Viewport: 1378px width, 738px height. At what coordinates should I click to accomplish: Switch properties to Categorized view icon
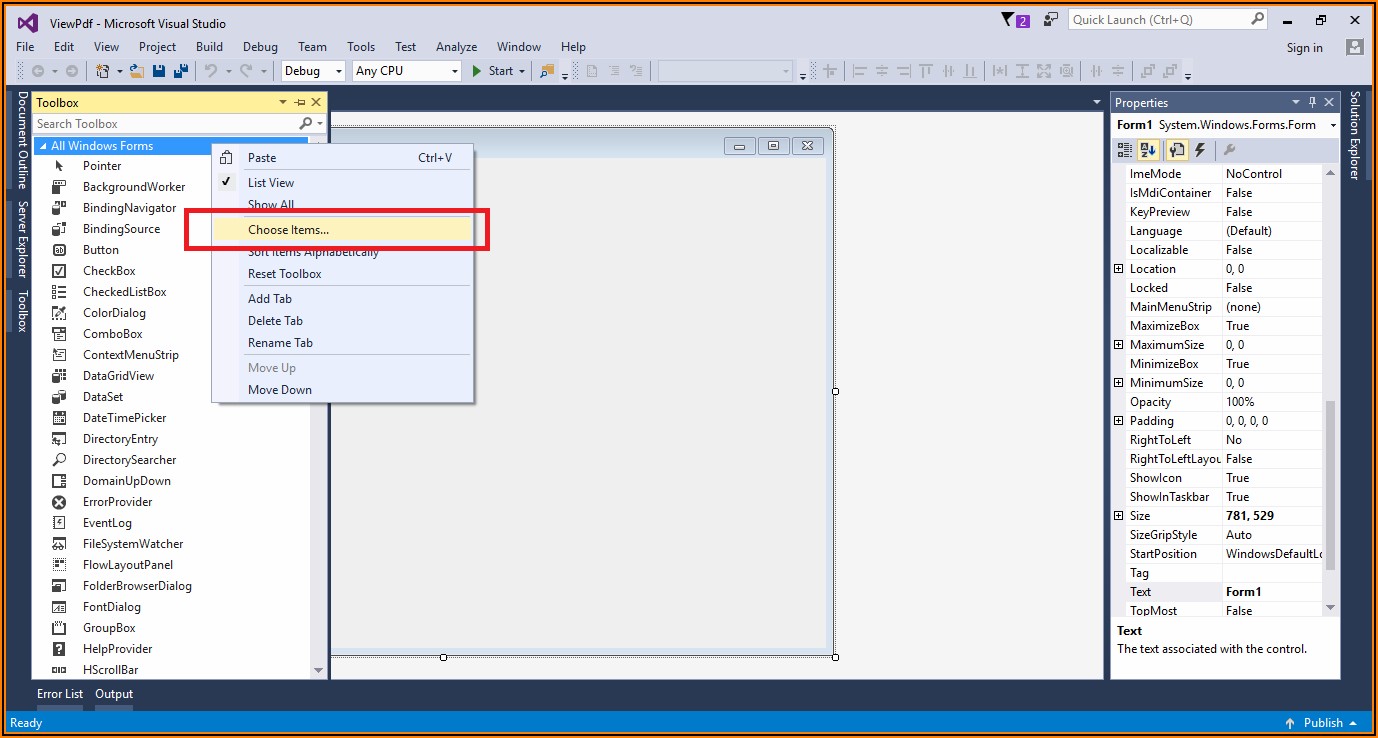click(x=1125, y=150)
